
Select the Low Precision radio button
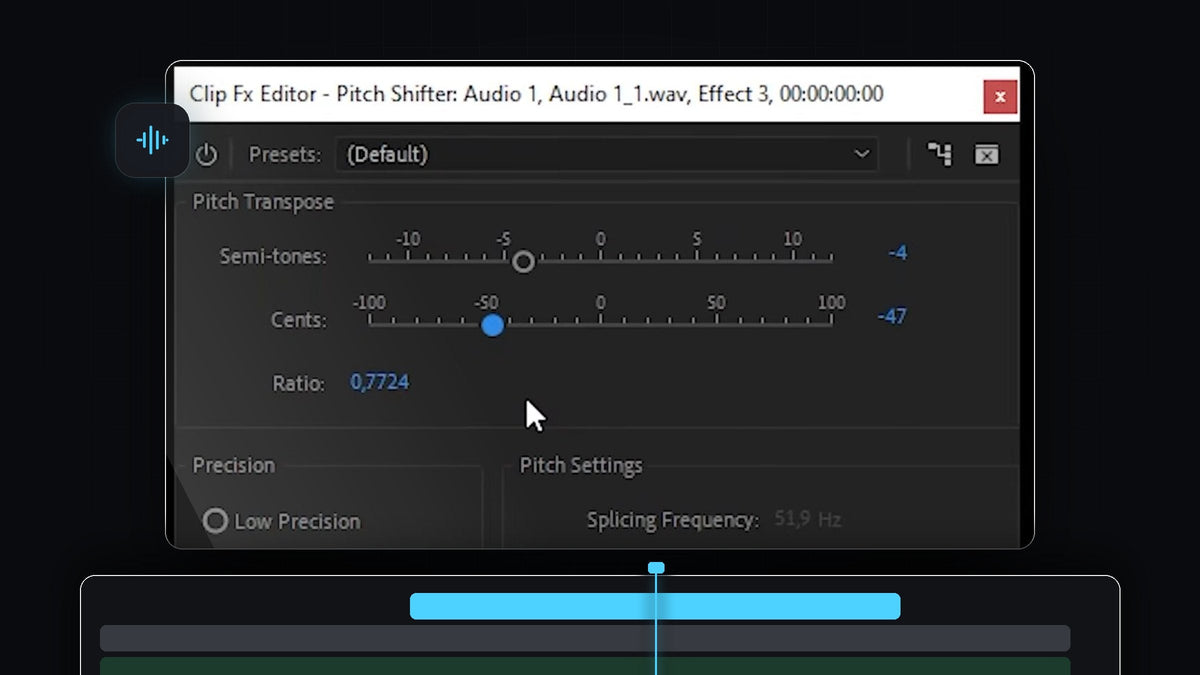215,521
